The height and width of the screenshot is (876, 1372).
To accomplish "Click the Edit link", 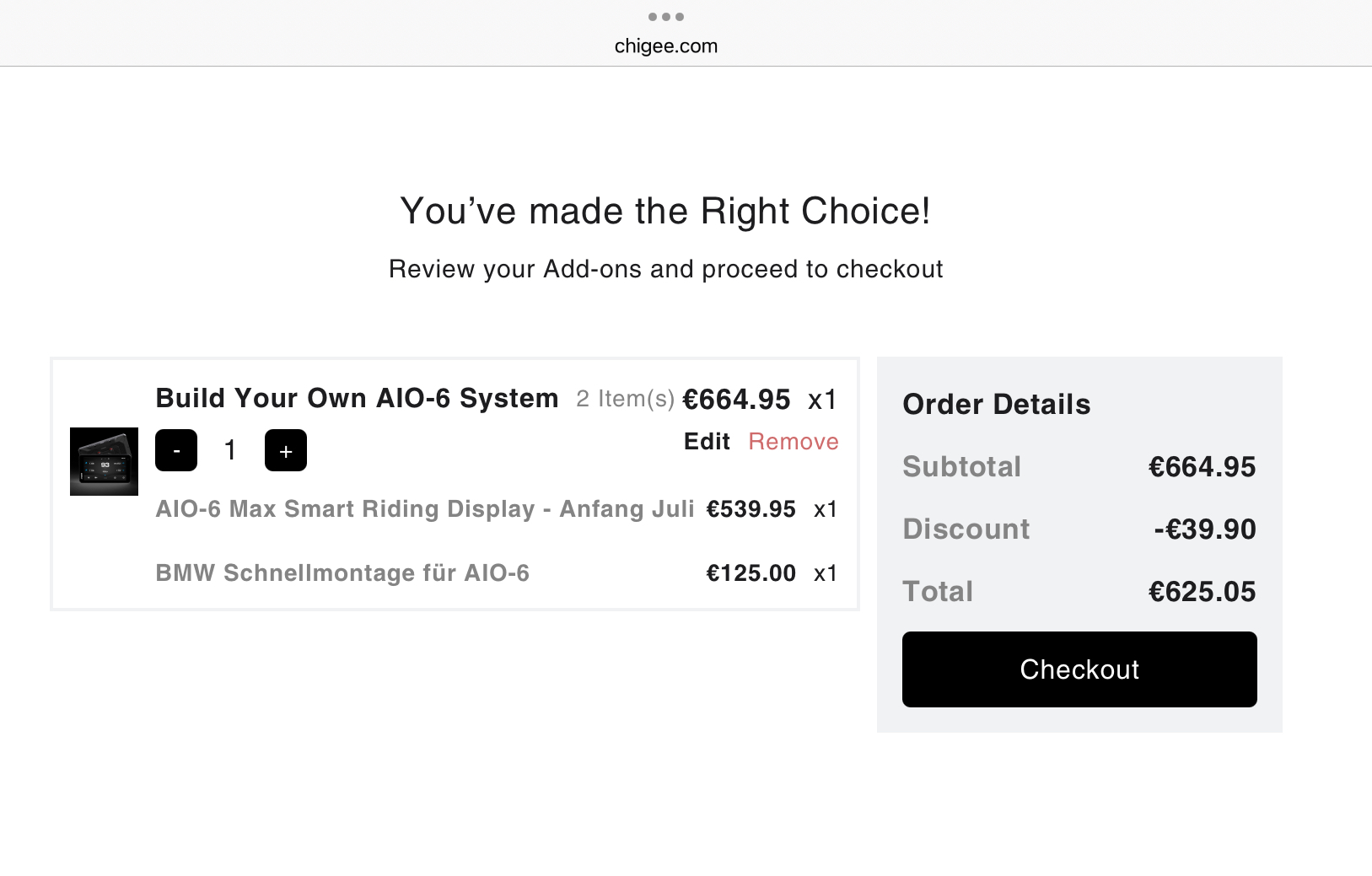I will (x=707, y=442).
